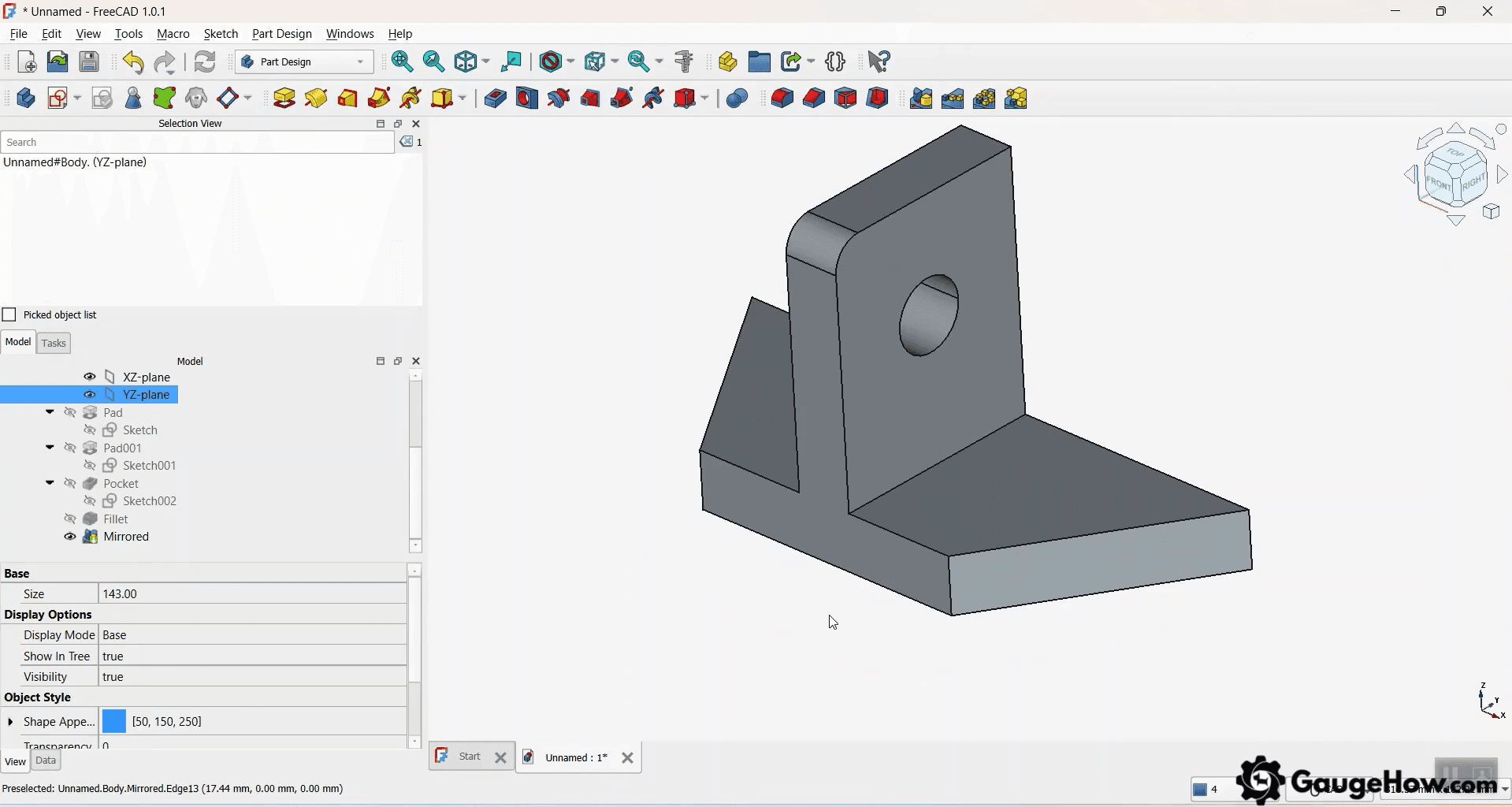
Task: Open the Hole tool
Action: (x=526, y=98)
